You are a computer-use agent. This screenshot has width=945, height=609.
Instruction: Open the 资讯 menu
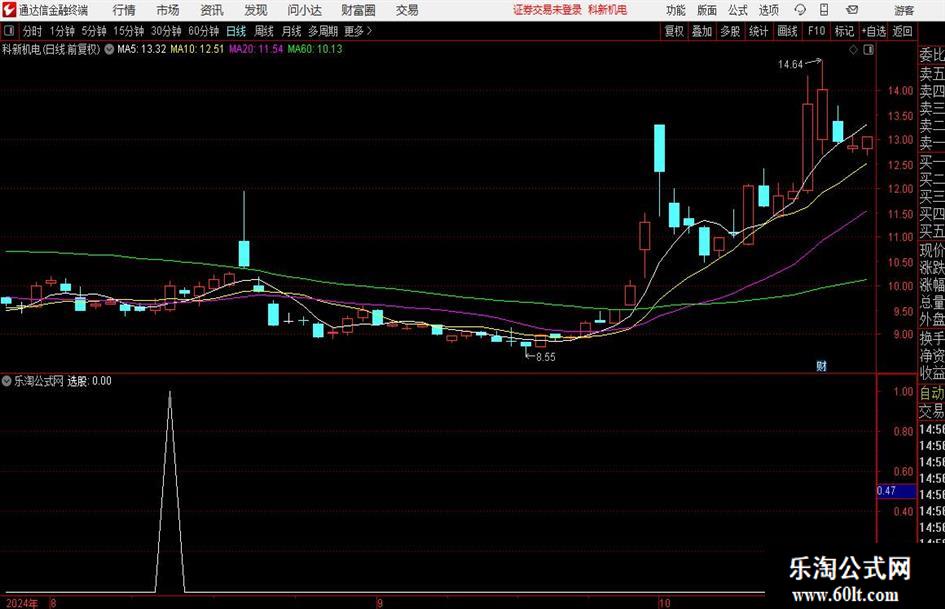pyautogui.click(x=212, y=10)
